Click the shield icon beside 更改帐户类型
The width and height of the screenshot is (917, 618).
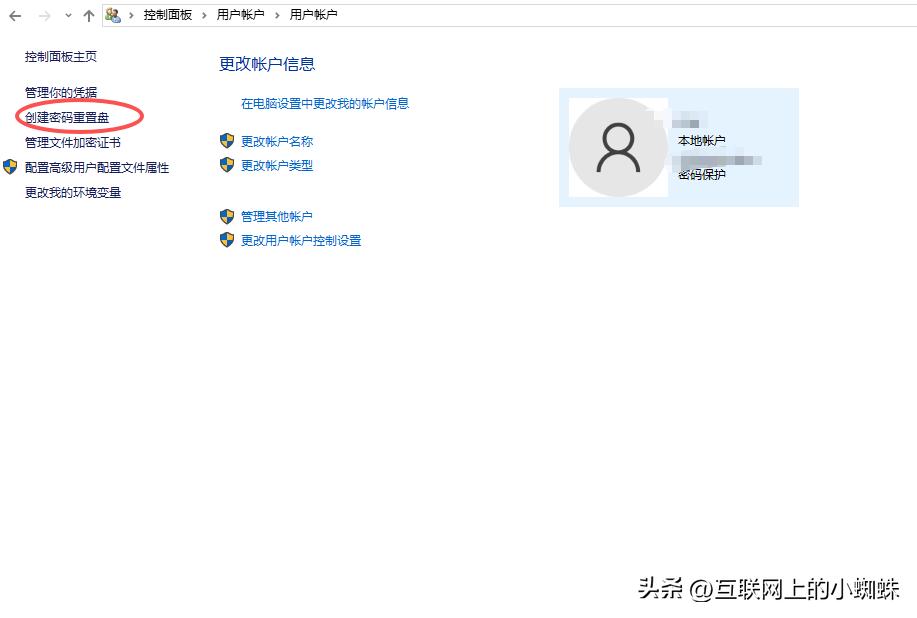tap(228, 166)
